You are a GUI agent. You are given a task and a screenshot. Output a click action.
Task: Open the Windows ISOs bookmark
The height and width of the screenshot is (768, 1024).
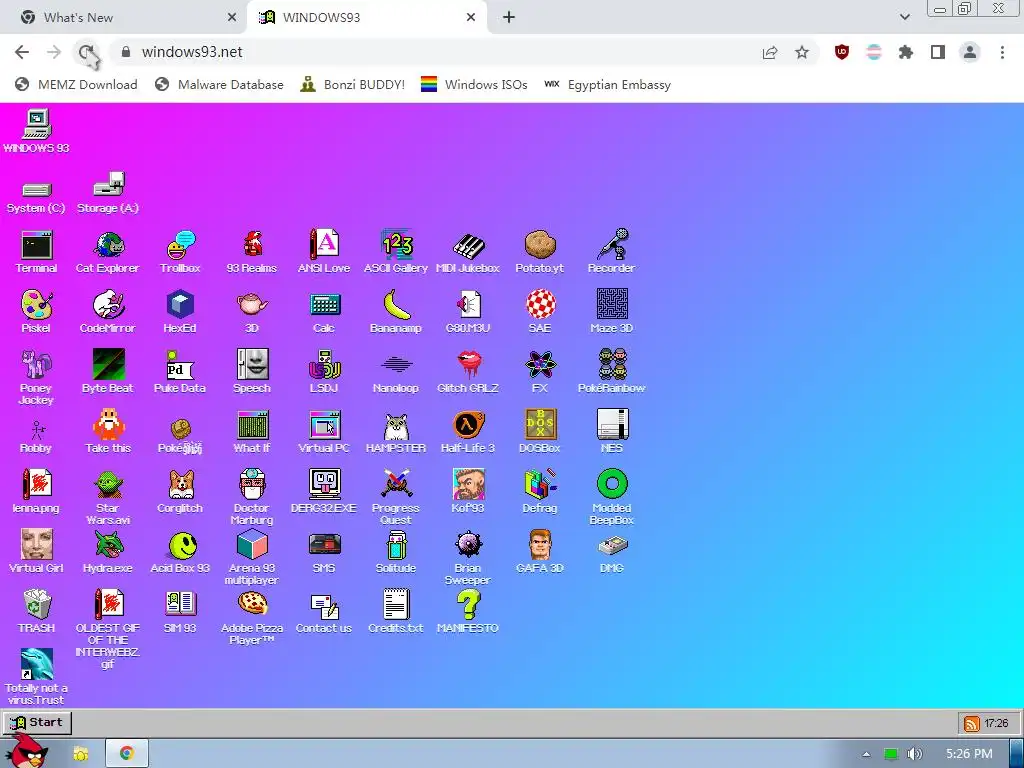[x=474, y=84]
